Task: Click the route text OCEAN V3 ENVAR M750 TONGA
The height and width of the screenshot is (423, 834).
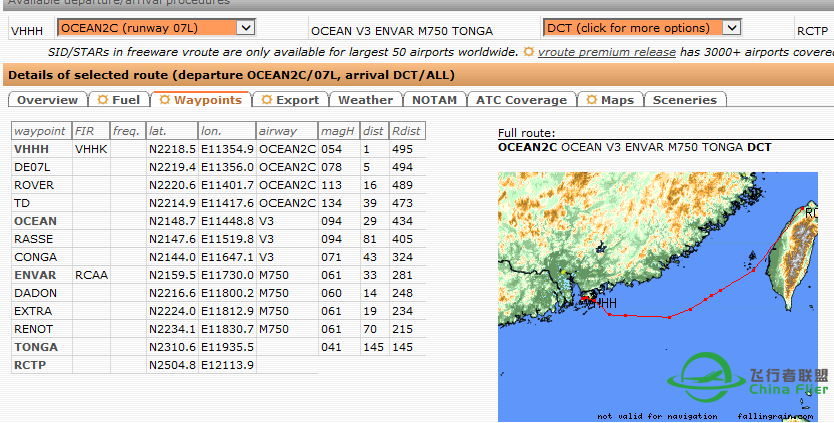Action: pyautogui.click(x=402, y=31)
